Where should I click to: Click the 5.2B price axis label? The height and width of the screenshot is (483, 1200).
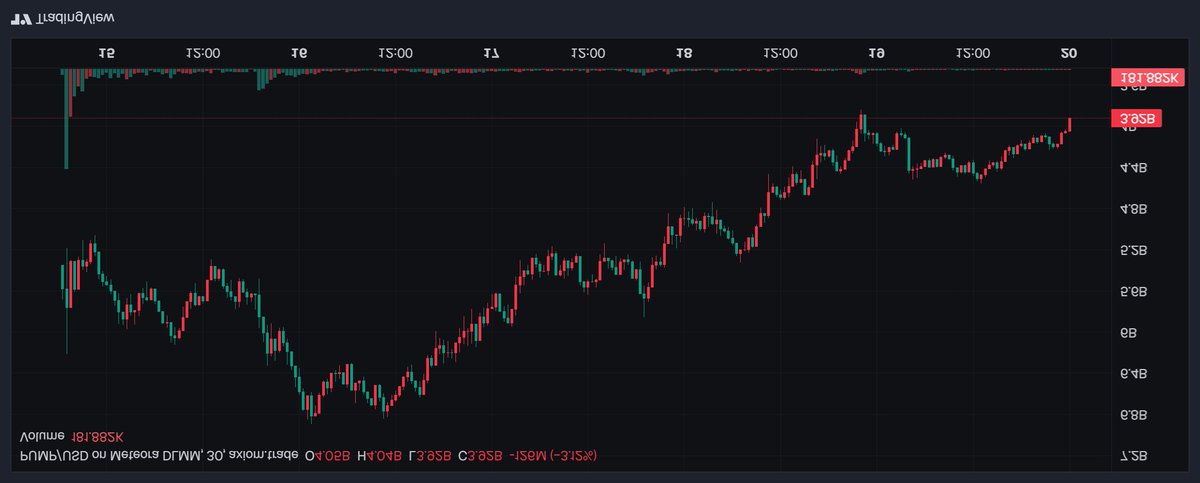(1134, 251)
